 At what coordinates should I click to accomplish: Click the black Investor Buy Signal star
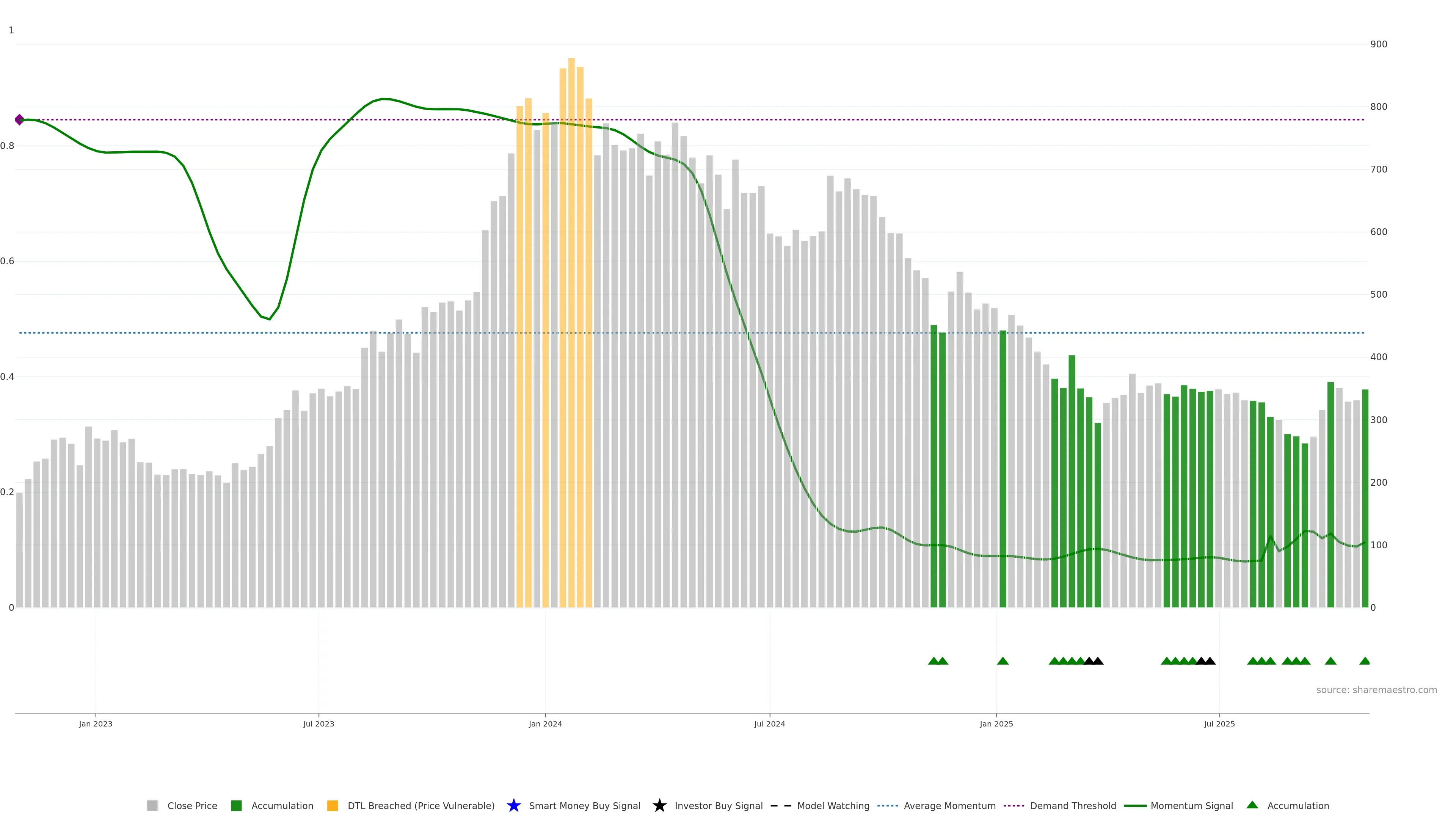click(x=659, y=805)
